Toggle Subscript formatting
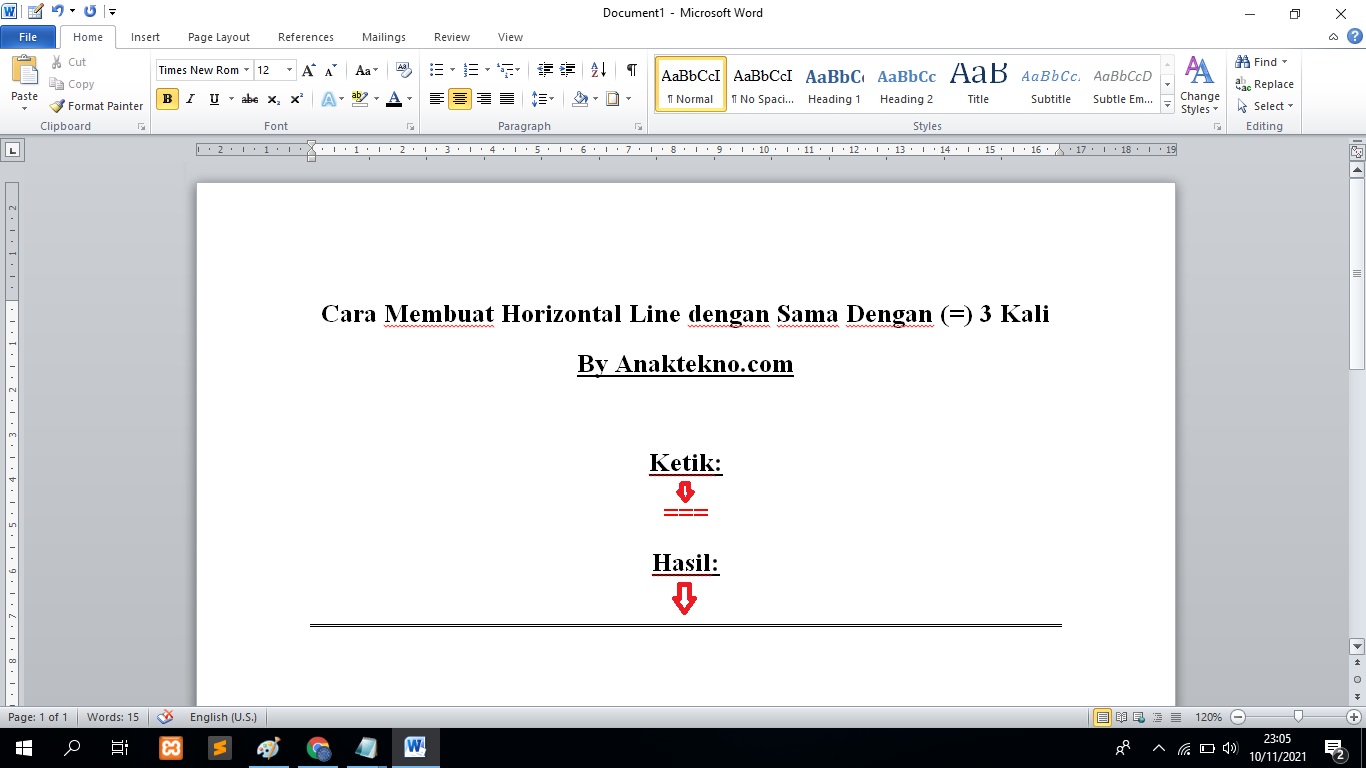The width and height of the screenshot is (1366, 768). tap(274, 99)
